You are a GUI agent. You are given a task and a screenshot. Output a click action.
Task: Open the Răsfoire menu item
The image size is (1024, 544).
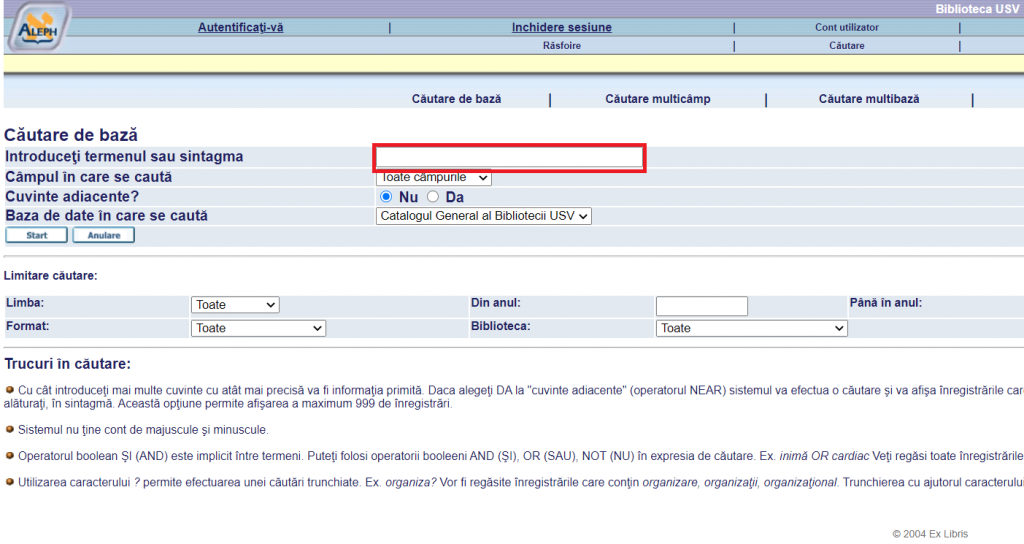(561, 46)
